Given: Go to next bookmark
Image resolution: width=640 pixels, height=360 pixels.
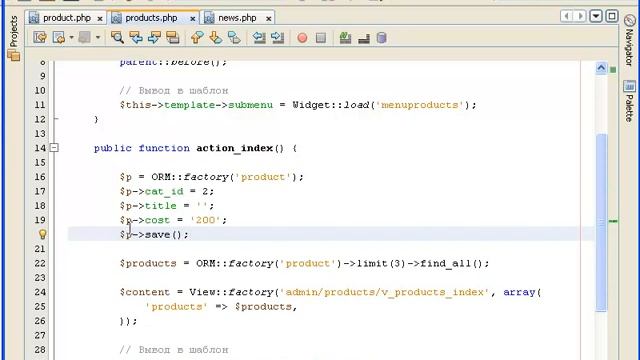Looking at the screenshot, I should coord(216,38).
